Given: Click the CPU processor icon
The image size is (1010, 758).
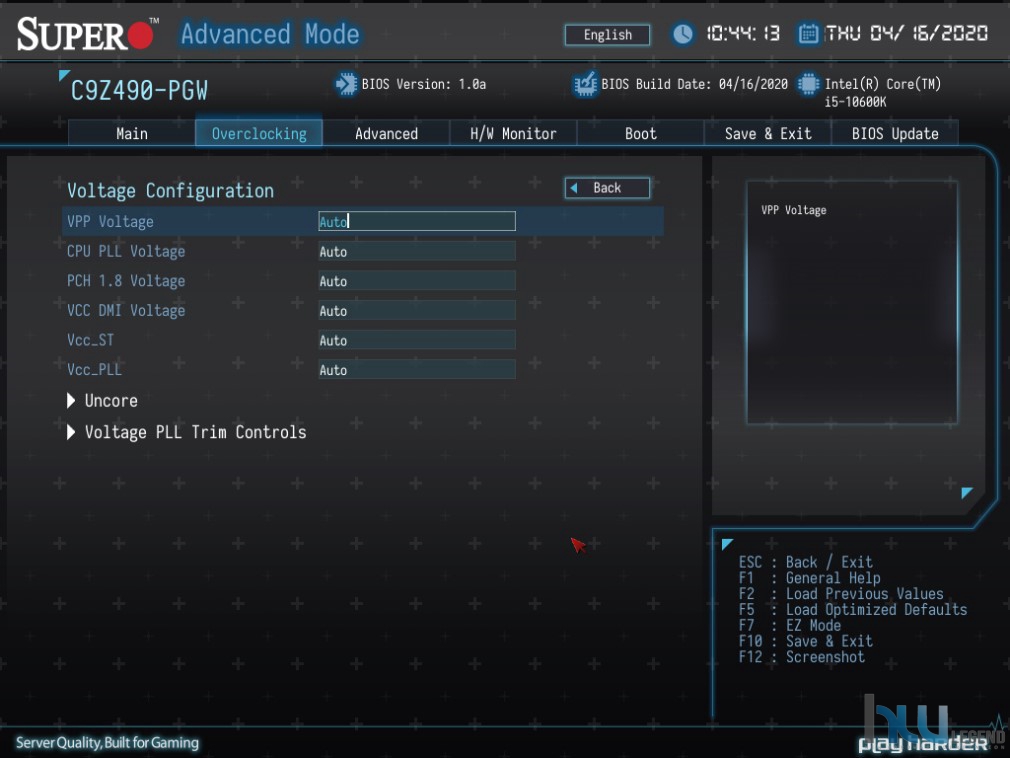Looking at the screenshot, I should pos(808,84).
